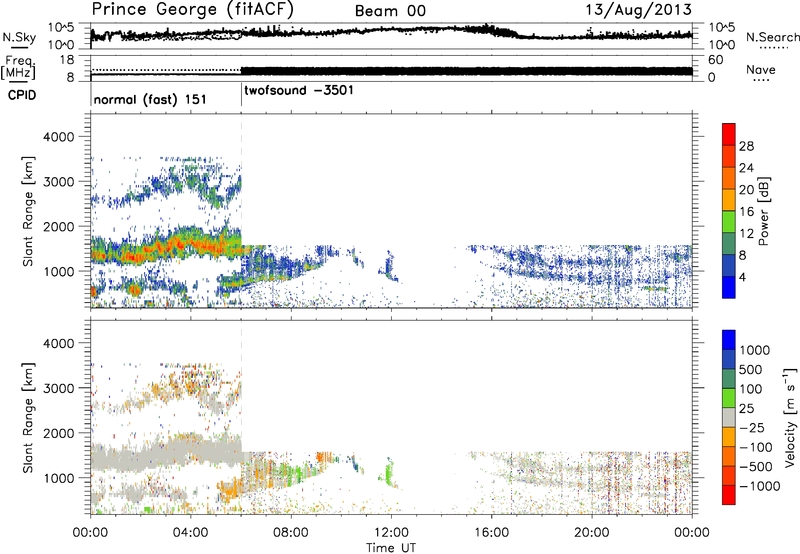This screenshot has width=800, height=554.
Task: Click the "Velocity [m s⁻¹]" color bar title
Action: [790, 417]
